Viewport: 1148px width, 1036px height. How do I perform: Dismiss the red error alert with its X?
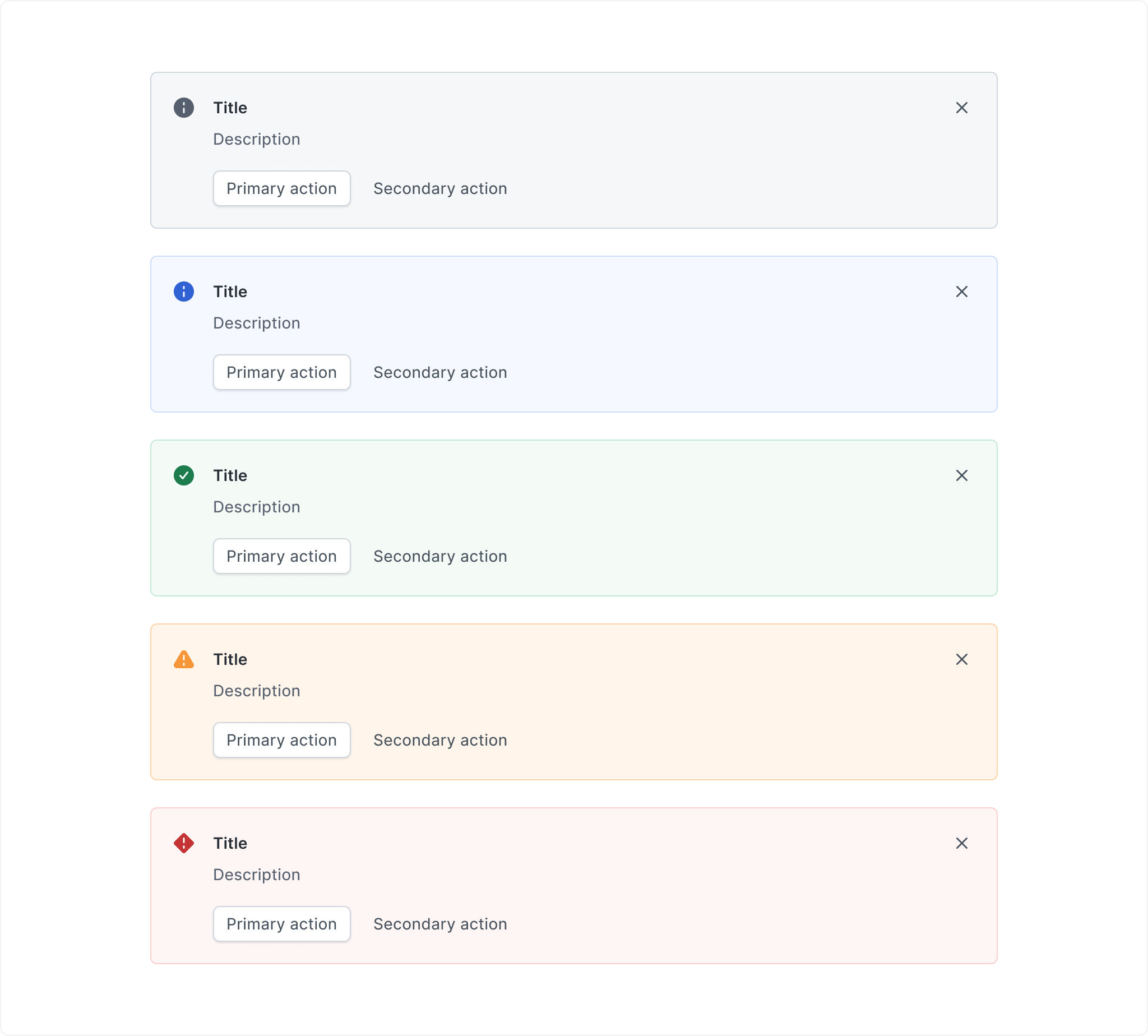pyautogui.click(x=962, y=843)
